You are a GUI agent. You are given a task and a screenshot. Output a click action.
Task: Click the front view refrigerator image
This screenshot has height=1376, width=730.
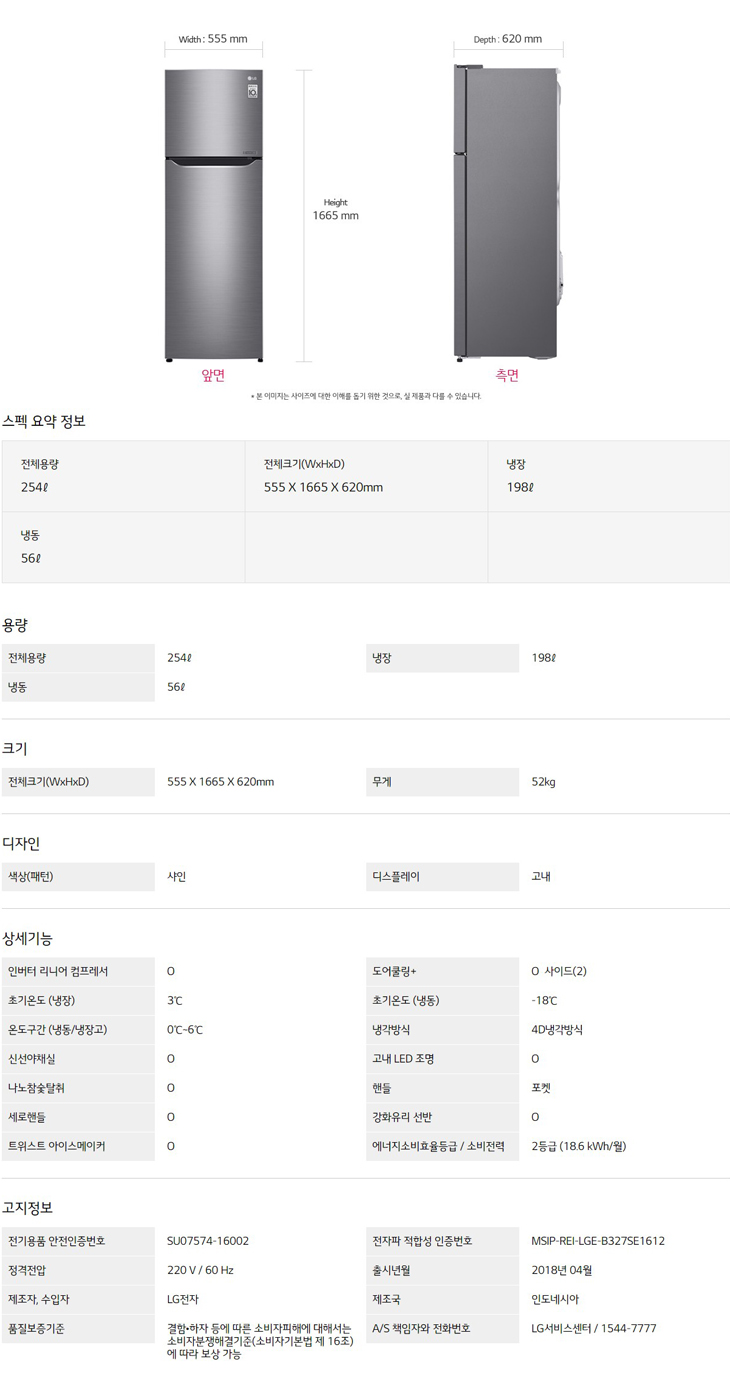[213, 215]
